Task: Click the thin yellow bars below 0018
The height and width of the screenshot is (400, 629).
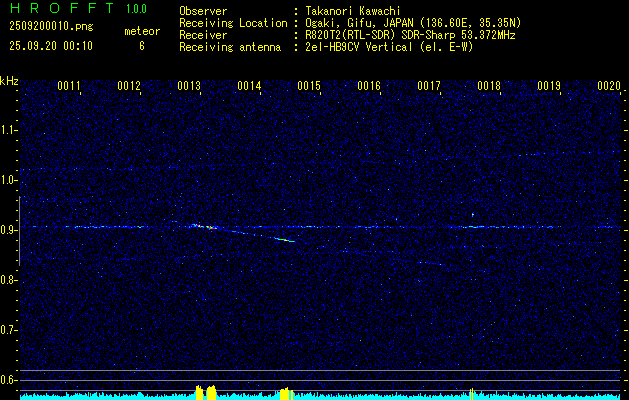Action: [x=472, y=394]
